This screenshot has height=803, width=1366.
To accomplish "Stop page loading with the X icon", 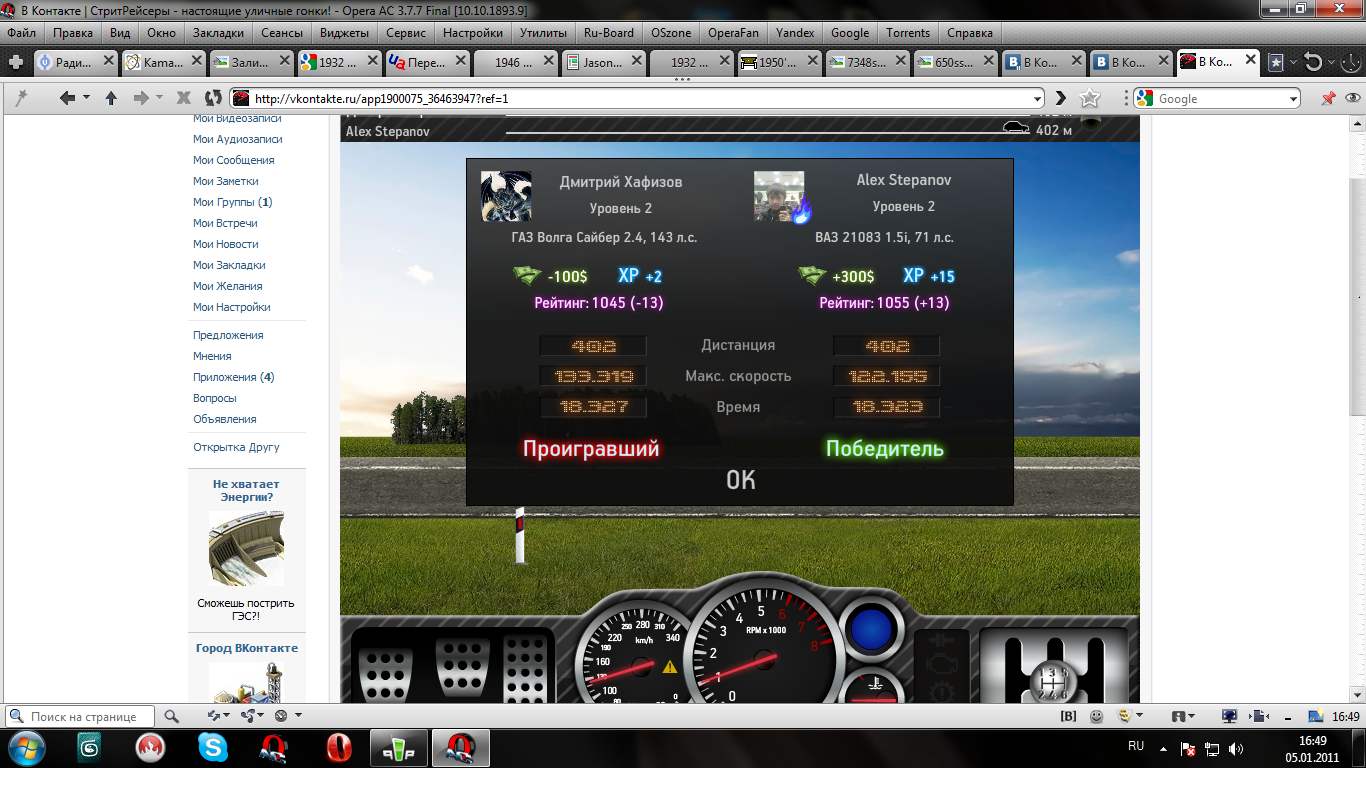I will coord(184,98).
